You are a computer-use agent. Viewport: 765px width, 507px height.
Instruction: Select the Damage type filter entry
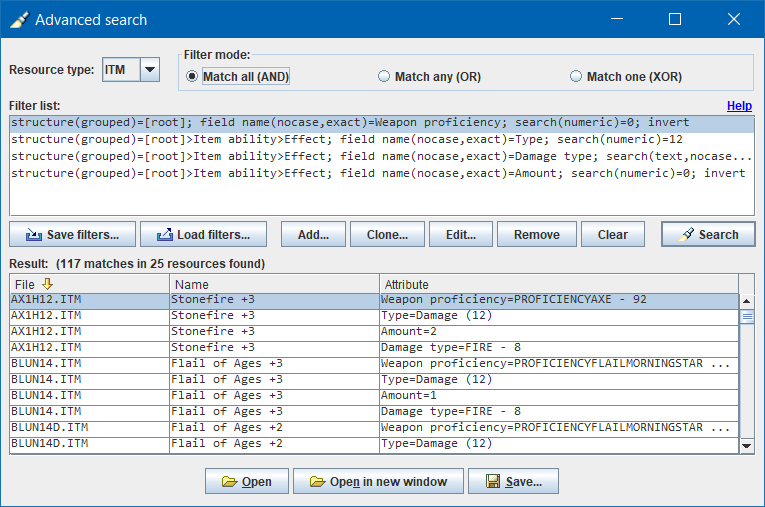point(380,157)
